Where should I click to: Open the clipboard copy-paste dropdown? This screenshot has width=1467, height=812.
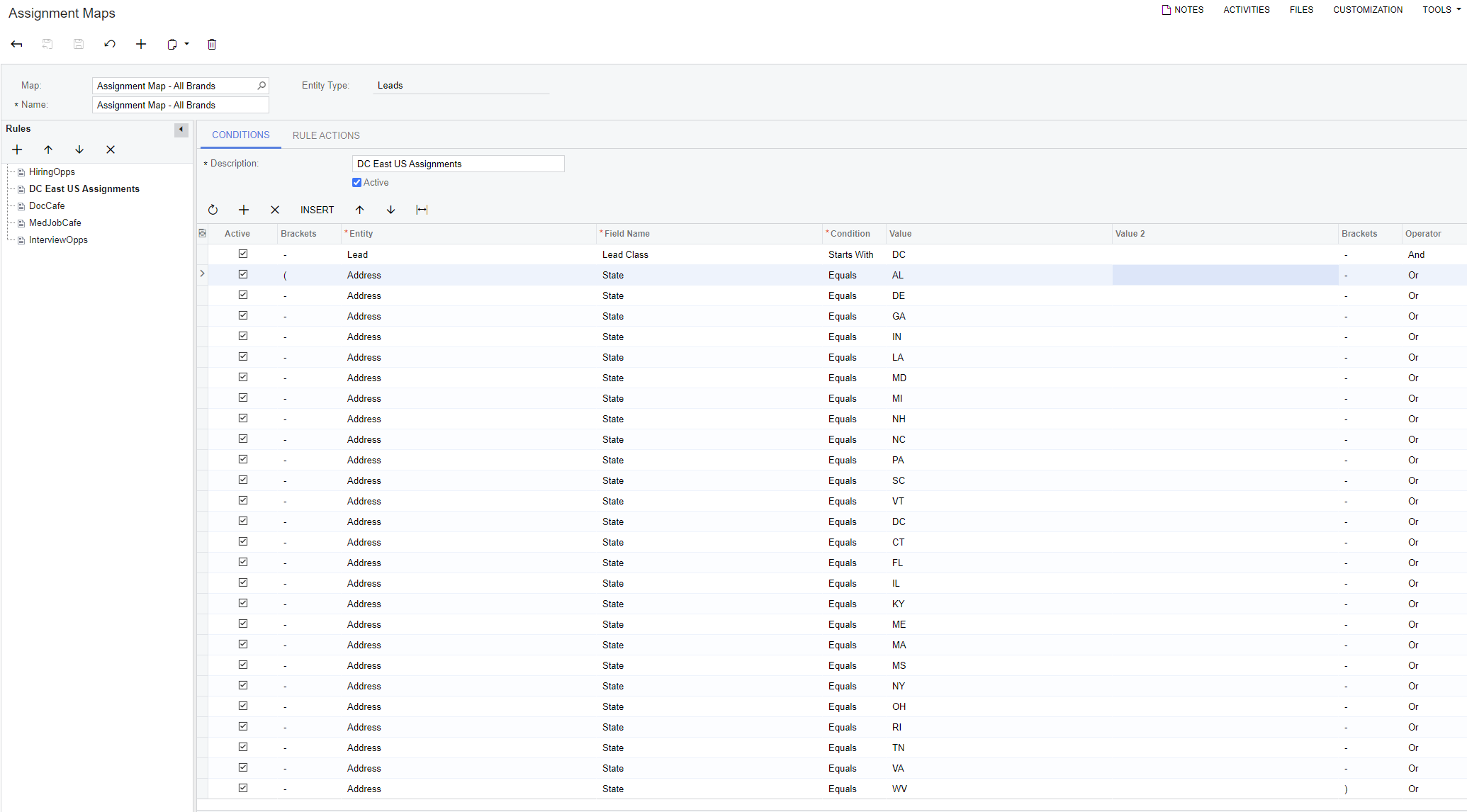(x=178, y=44)
